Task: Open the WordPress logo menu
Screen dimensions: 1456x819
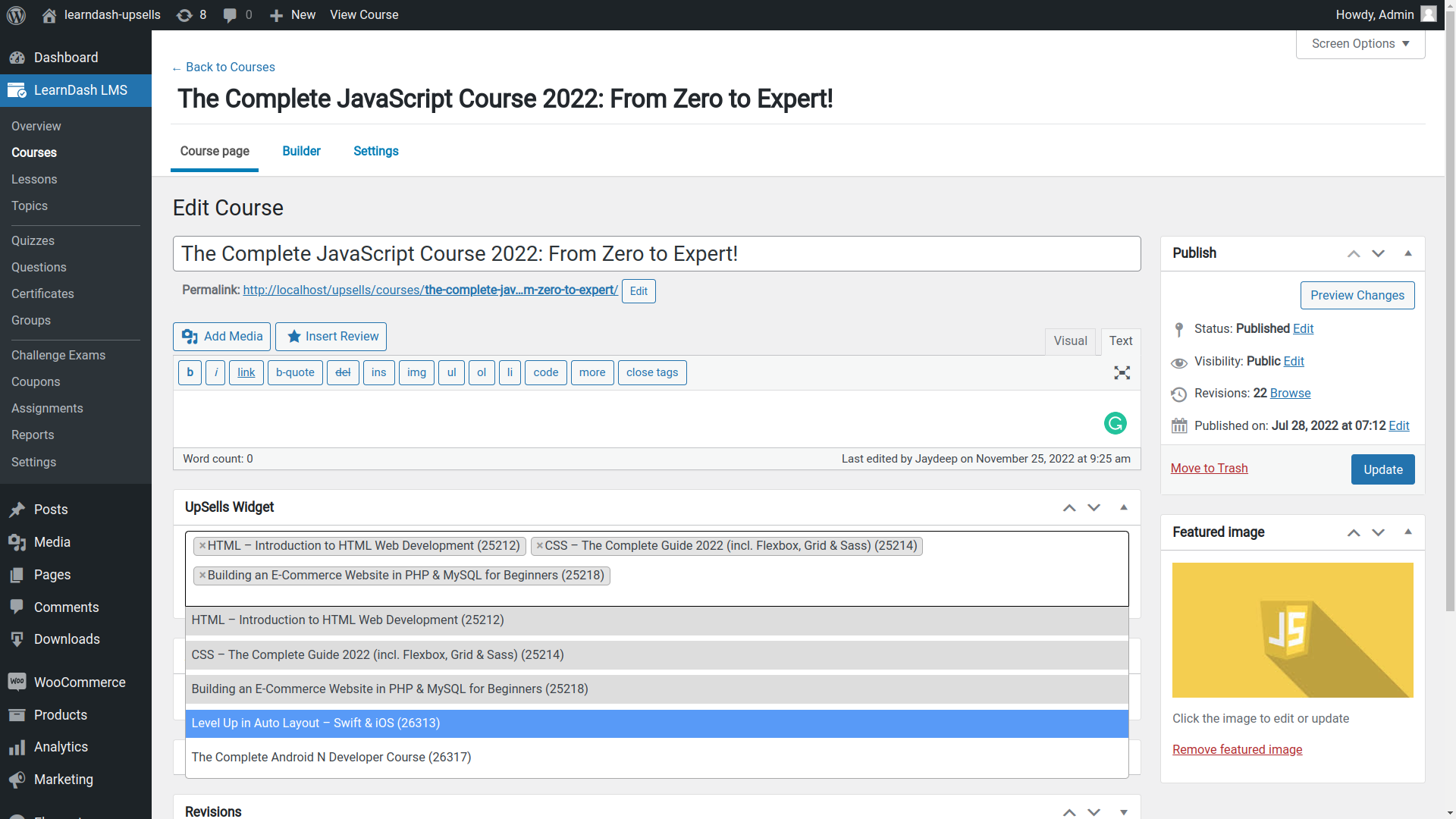Action: [x=16, y=15]
